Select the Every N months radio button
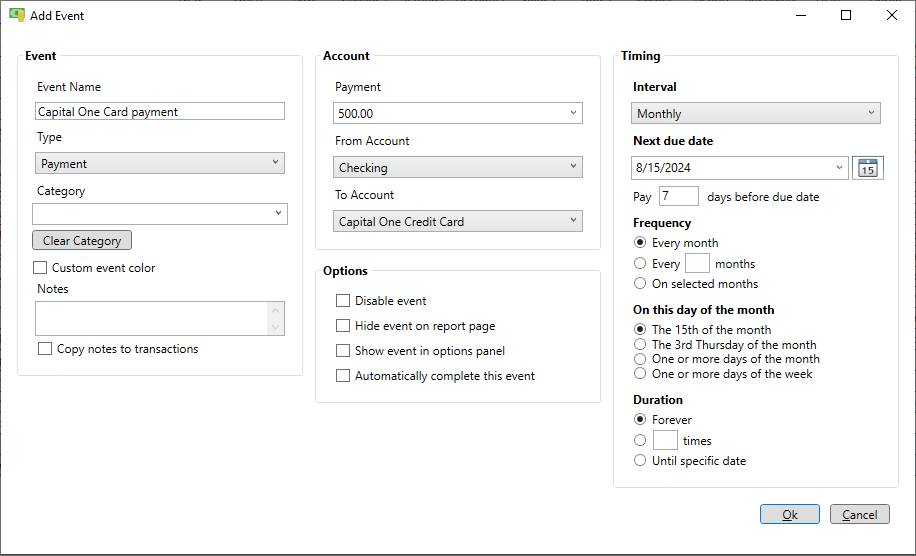Image resolution: width=916 pixels, height=556 pixels. coord(640,263)
